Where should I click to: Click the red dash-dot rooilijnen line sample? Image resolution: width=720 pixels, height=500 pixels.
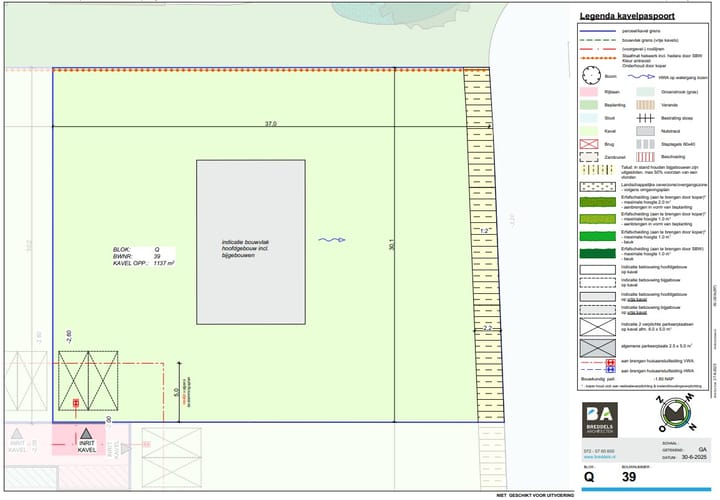[x=597, y=49]
